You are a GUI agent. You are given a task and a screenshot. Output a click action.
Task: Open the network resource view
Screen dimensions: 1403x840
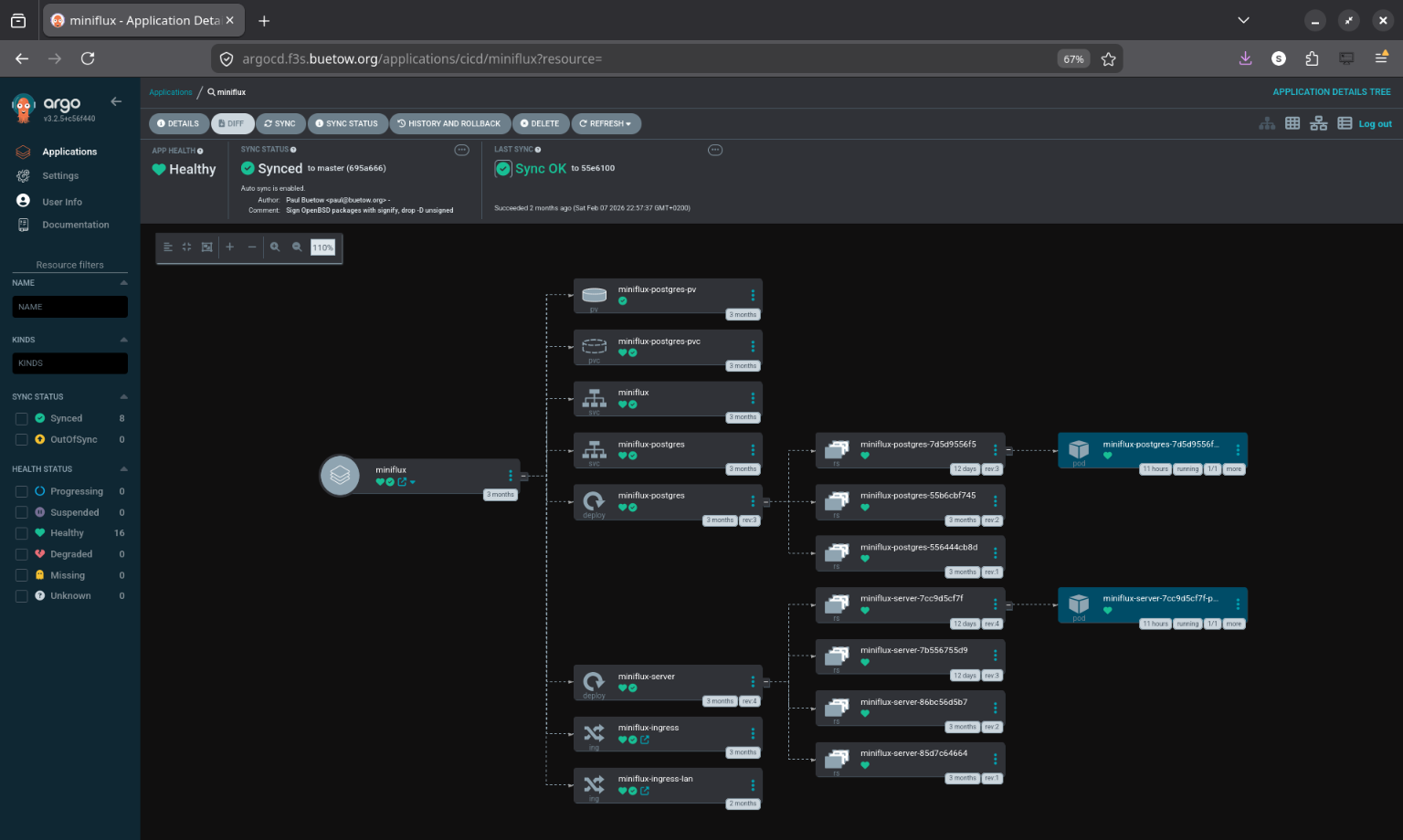coord(1318,123)
